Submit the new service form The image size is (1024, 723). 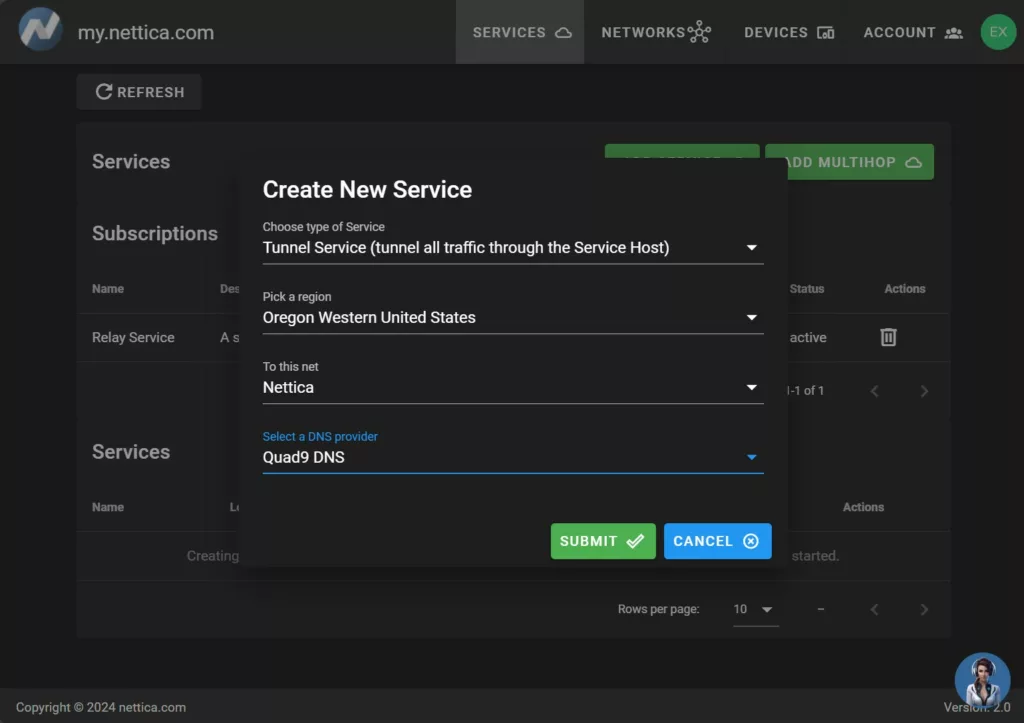[603, 541]
